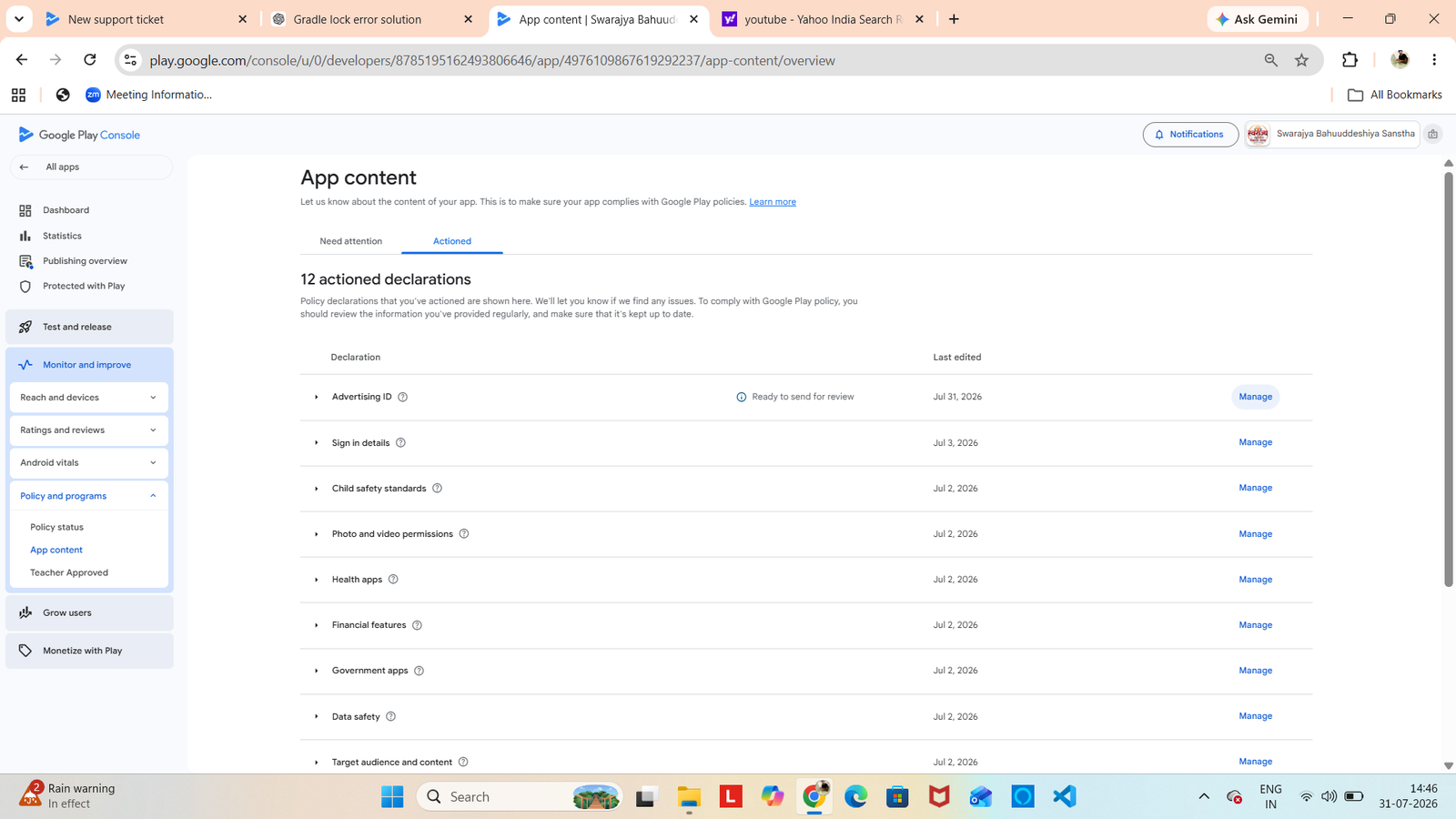The width and height of the screenshot is (1456, 819).
Task: Click the Advertising ID help icon
Action: click(403, 398)
